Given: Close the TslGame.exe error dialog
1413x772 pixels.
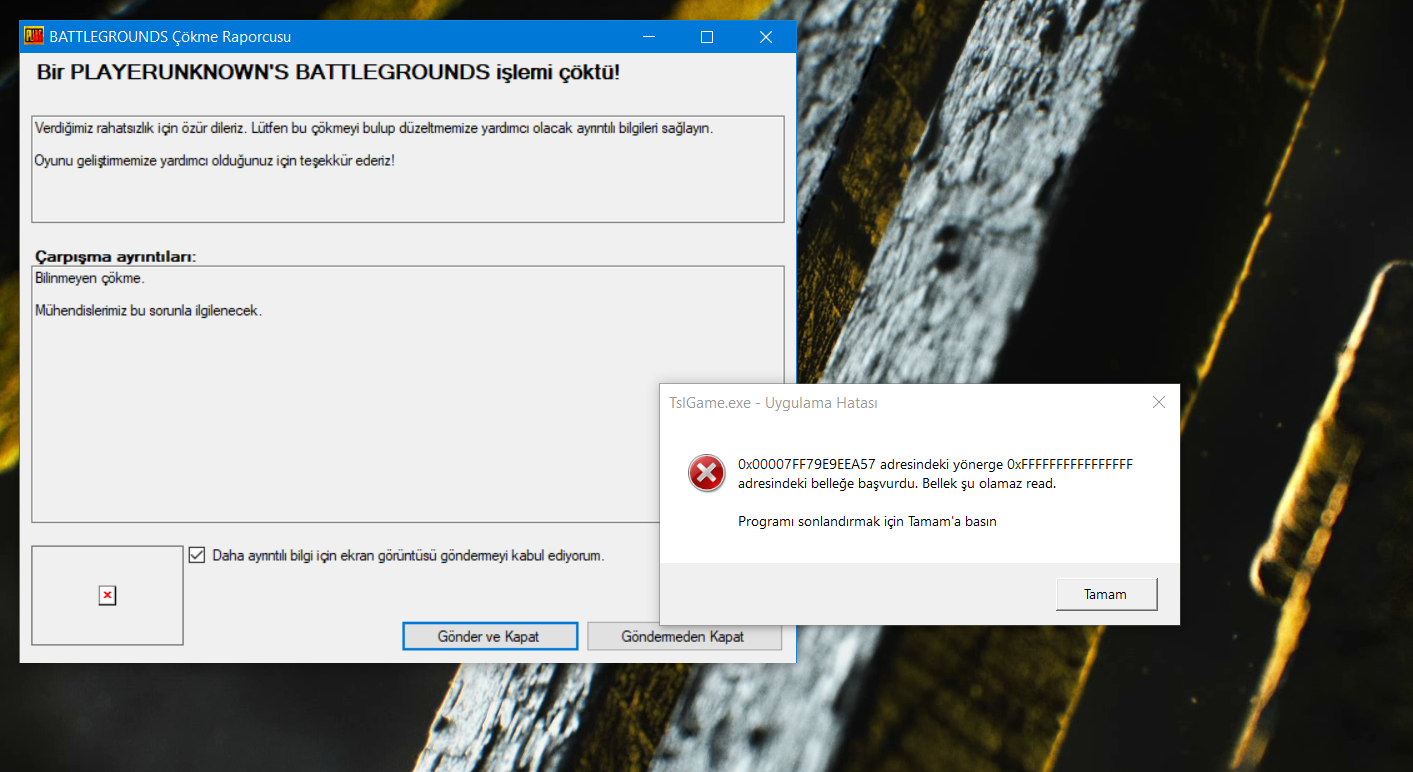Looking at the screenshot, I should (x=1159, y=402).
